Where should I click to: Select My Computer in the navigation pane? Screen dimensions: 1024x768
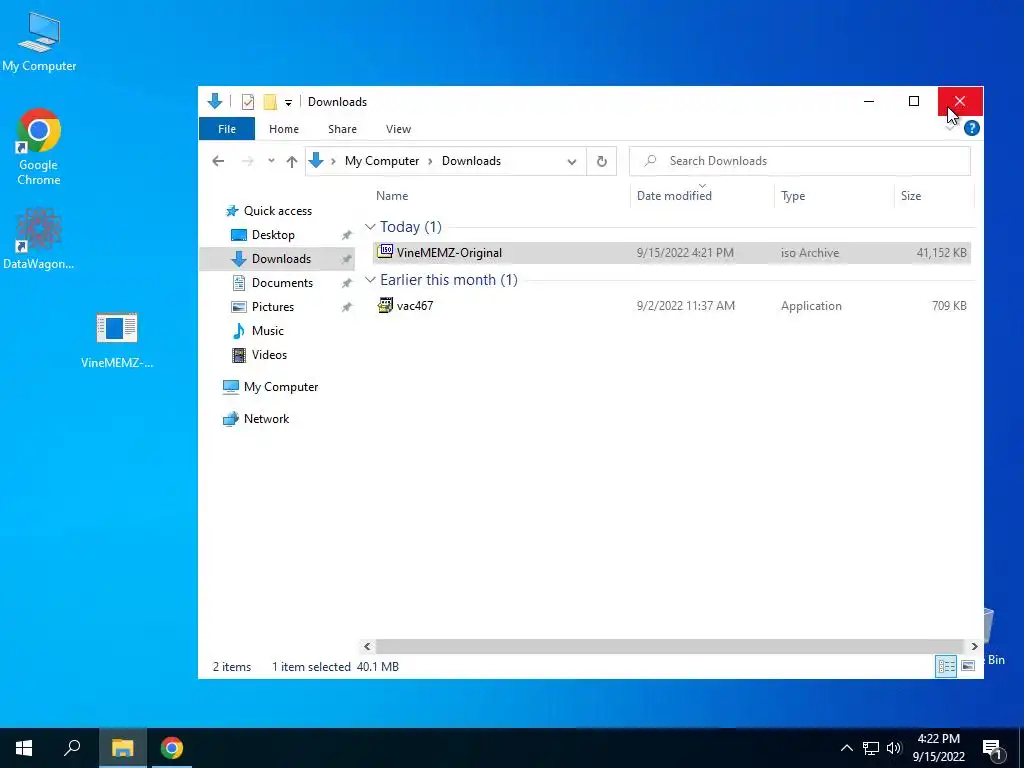click(x=270, y=387)
